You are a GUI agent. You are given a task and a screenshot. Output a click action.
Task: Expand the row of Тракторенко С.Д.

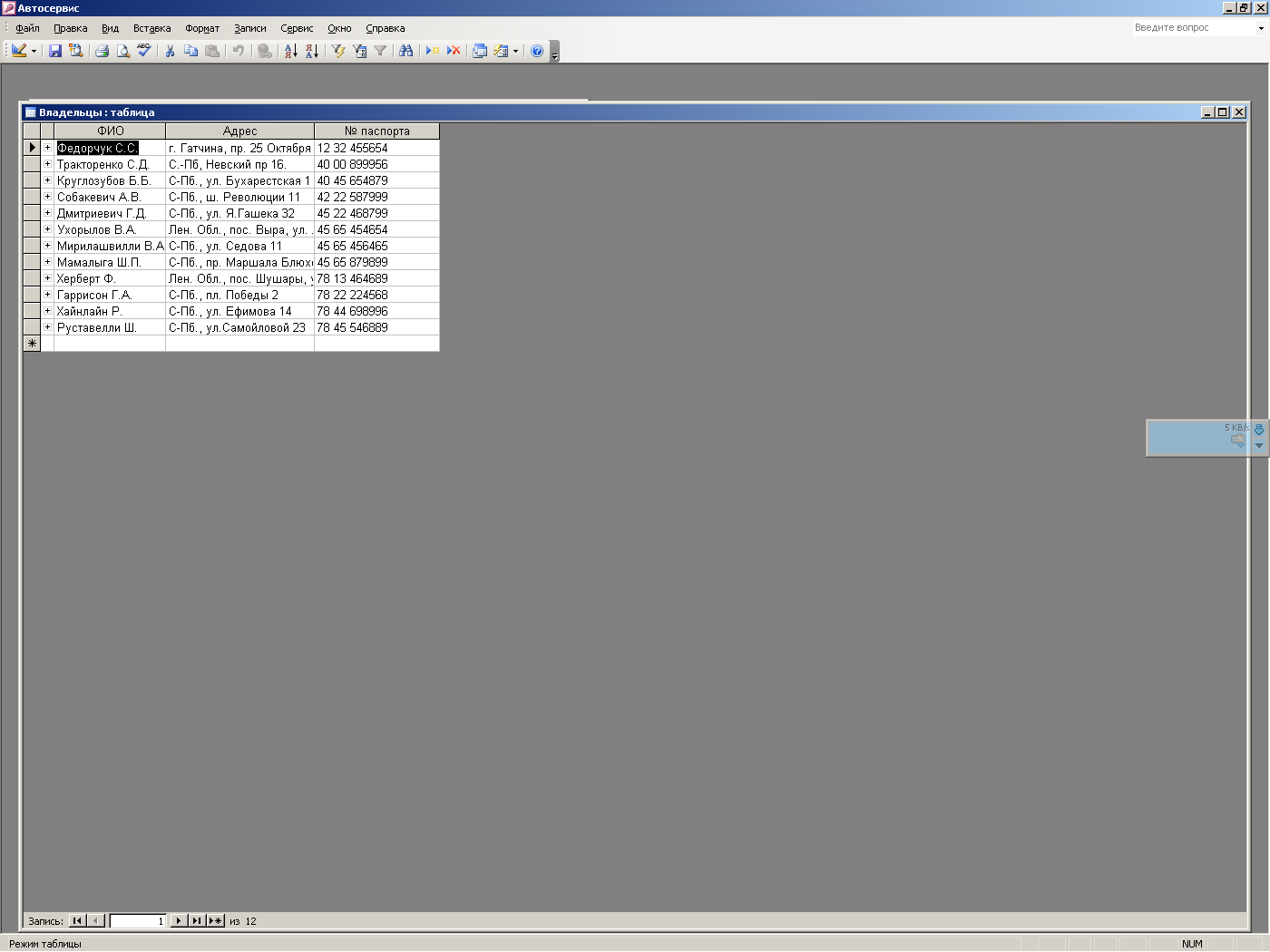(47, 164)
